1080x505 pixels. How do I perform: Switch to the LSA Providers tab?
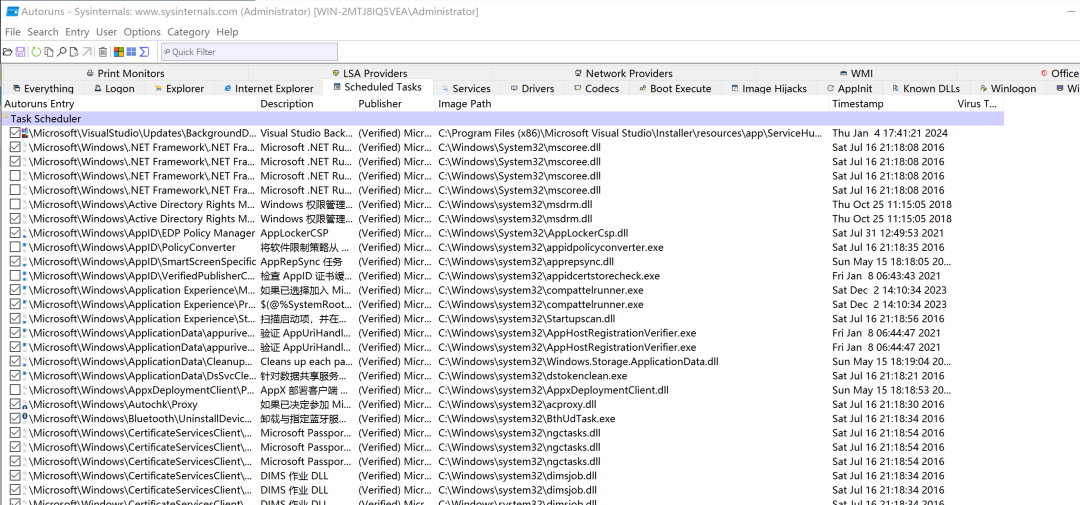pos(369,73)
